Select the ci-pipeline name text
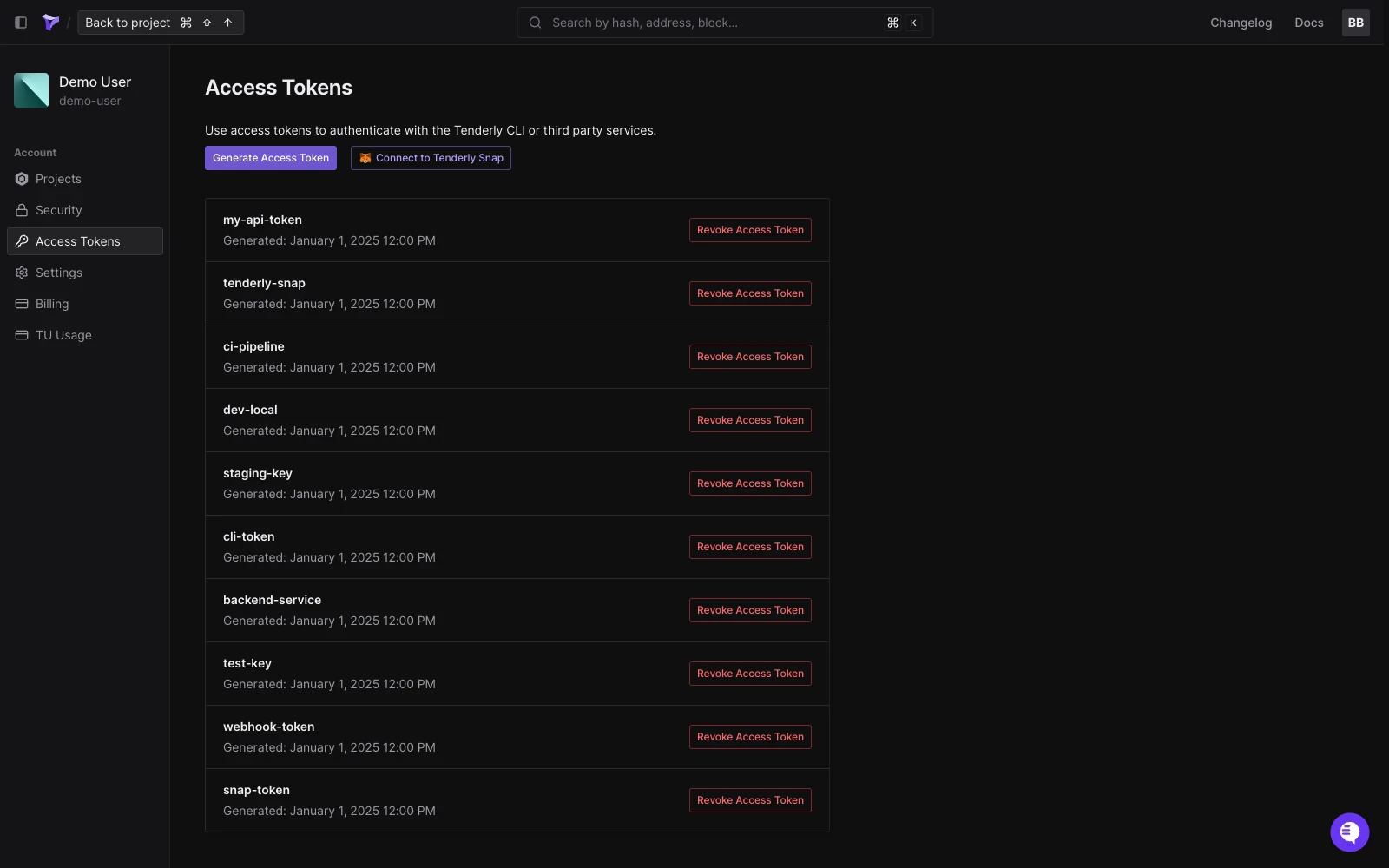This screenshot has width=1389, height=868. [253, 346]
